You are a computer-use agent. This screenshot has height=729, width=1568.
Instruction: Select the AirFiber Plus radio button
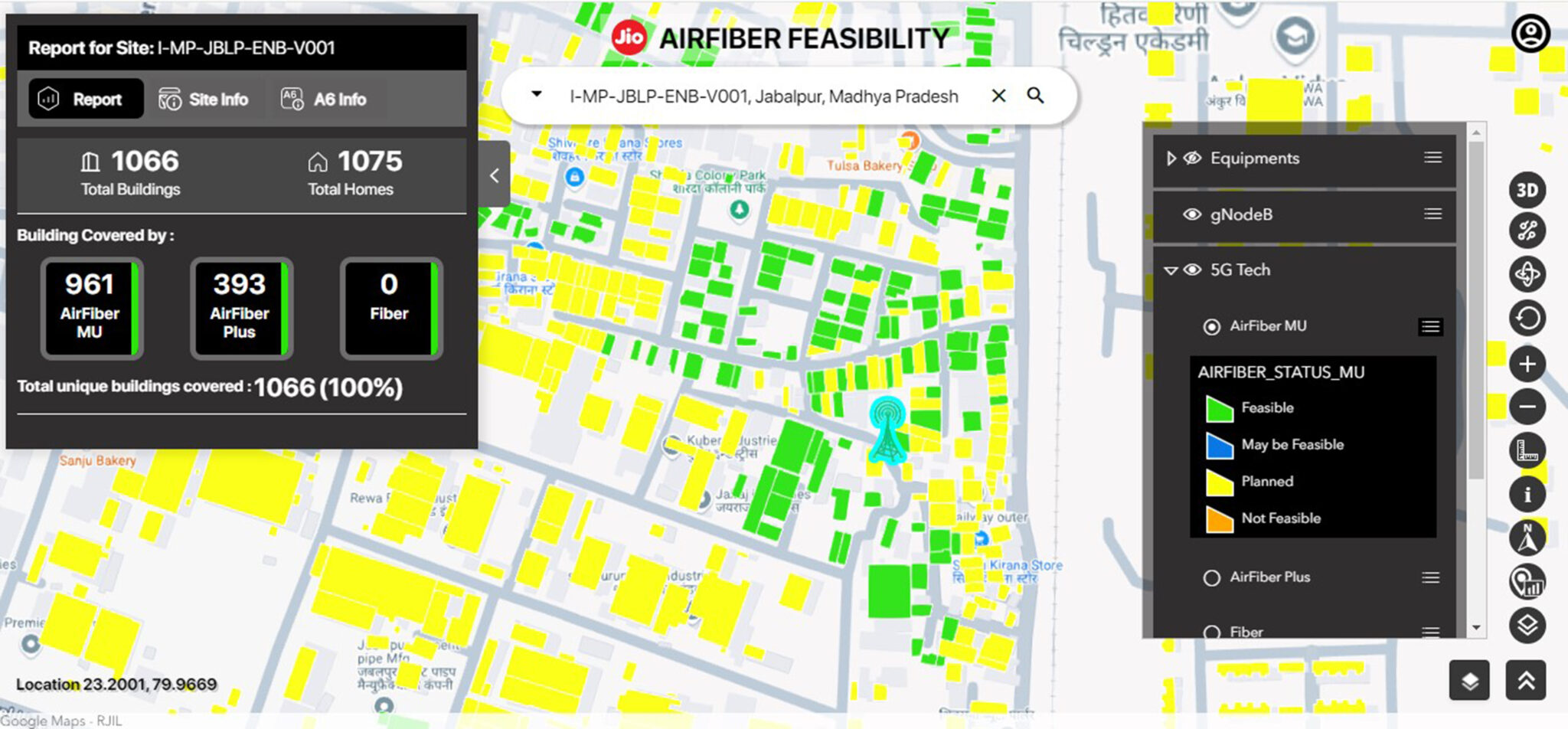[x=1212, y=578]
